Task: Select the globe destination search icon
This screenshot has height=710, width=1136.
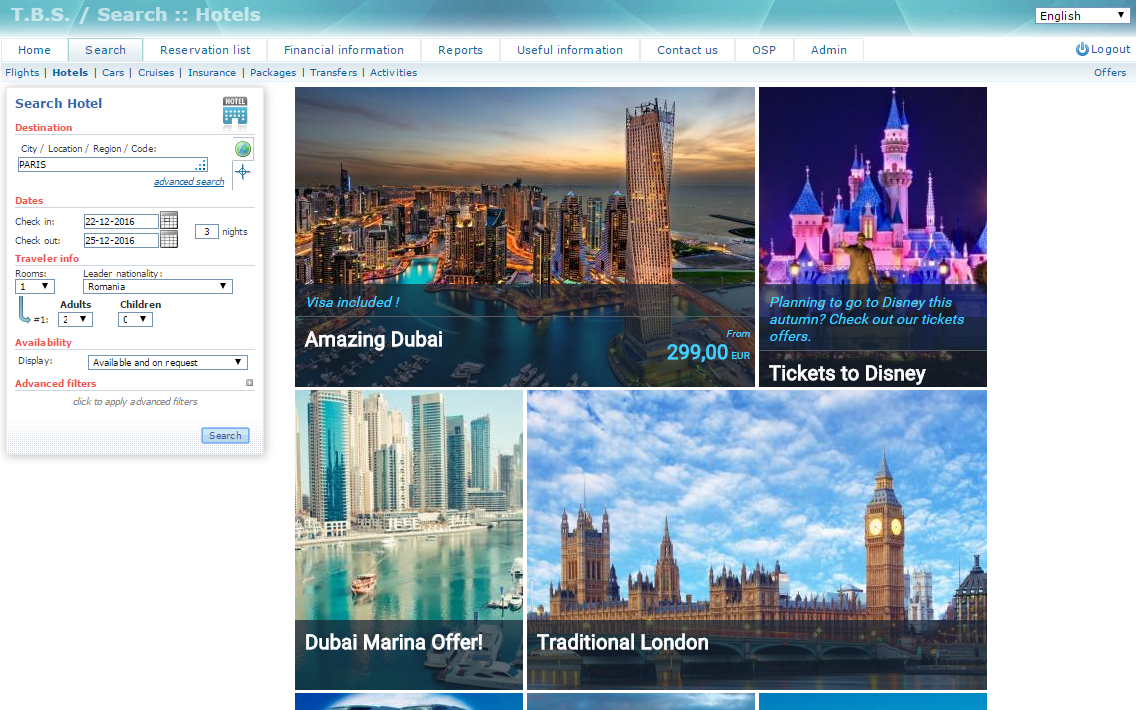Action: (243, 149)
